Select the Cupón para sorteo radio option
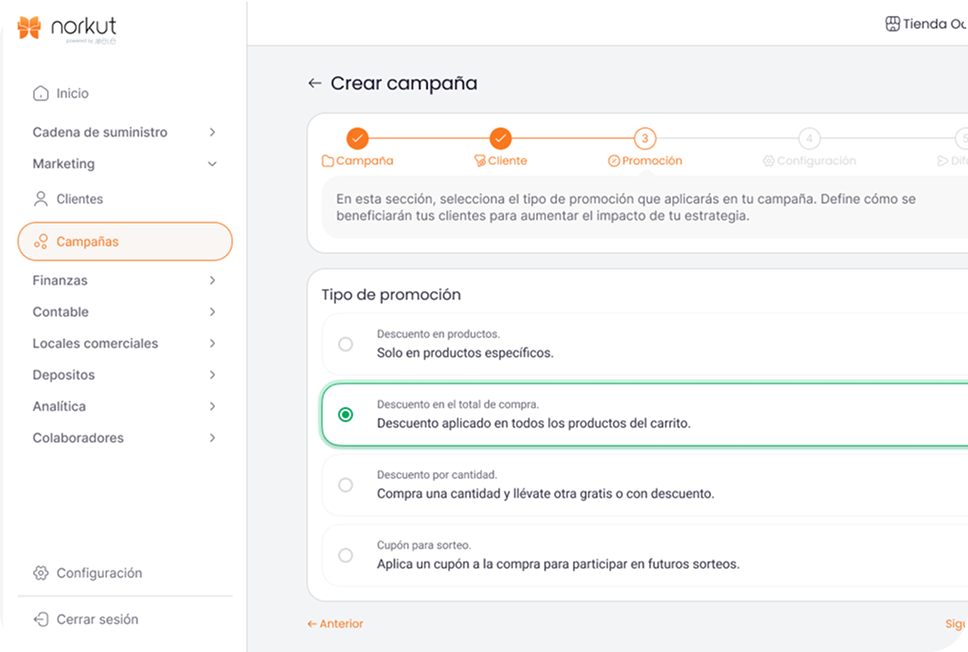968x652 pixels. [345, 555]
